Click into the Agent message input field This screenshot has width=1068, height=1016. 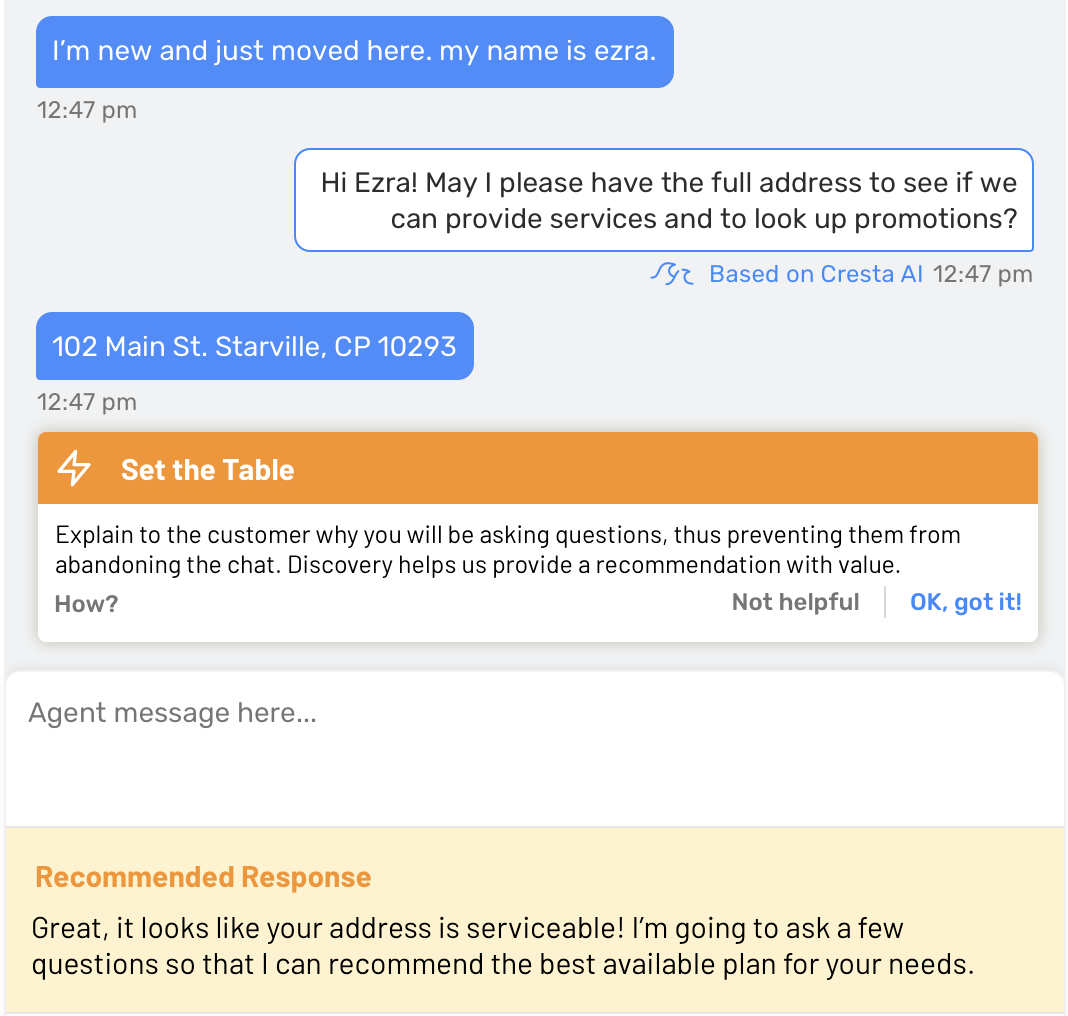pos(535,749)
